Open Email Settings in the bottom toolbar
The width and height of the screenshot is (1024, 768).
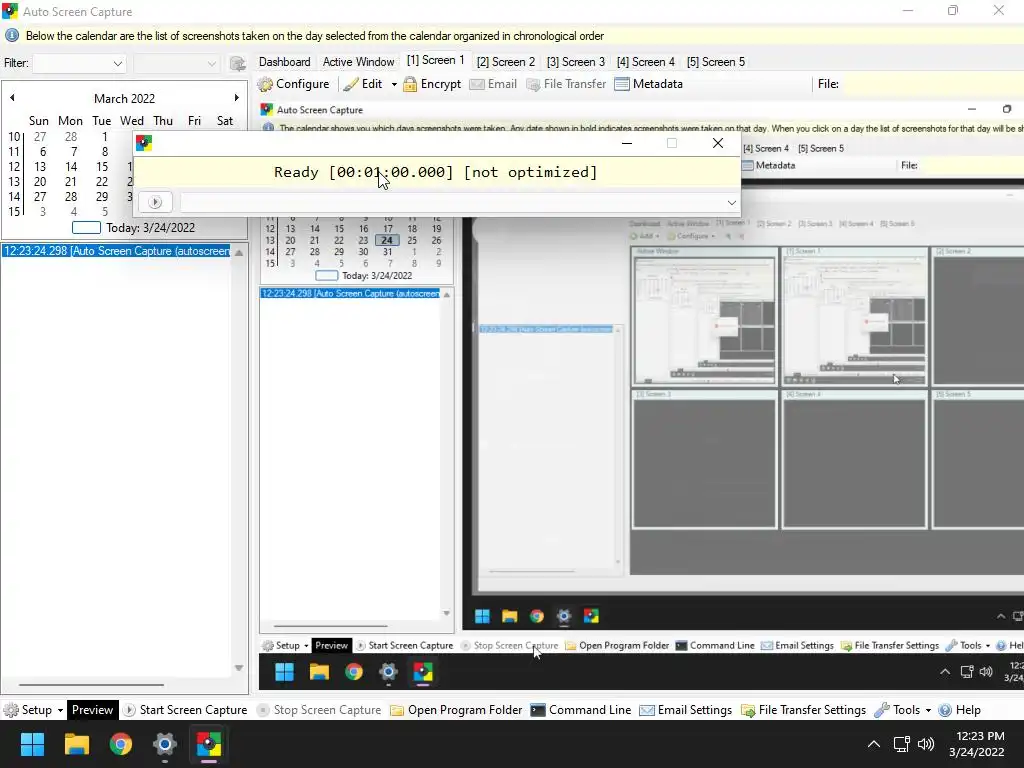click(686, 710)
